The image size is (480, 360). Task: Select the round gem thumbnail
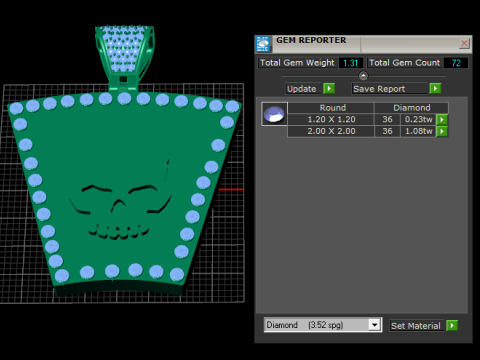(274, 114)
